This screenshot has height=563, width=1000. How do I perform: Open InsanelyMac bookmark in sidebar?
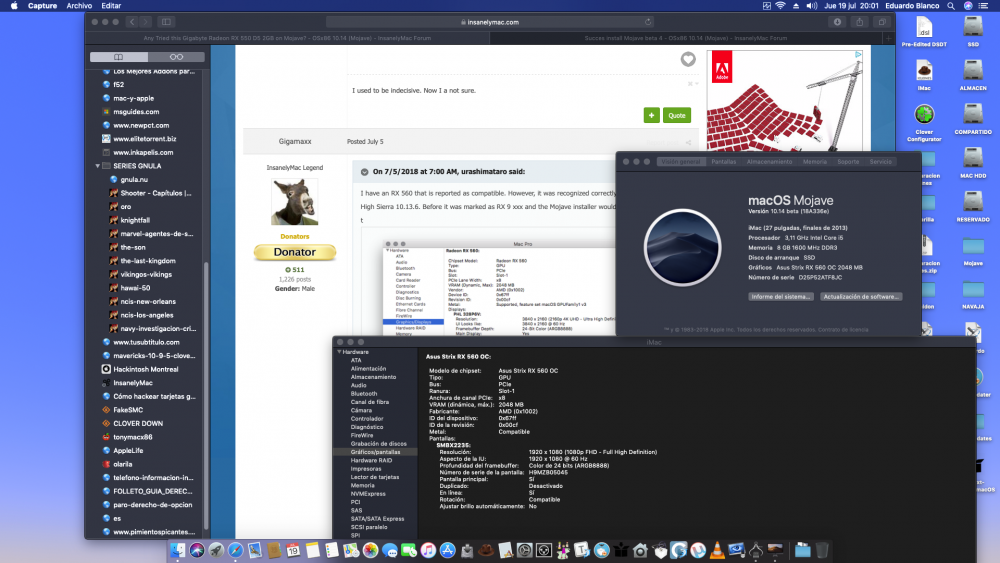tap(133, 383)
